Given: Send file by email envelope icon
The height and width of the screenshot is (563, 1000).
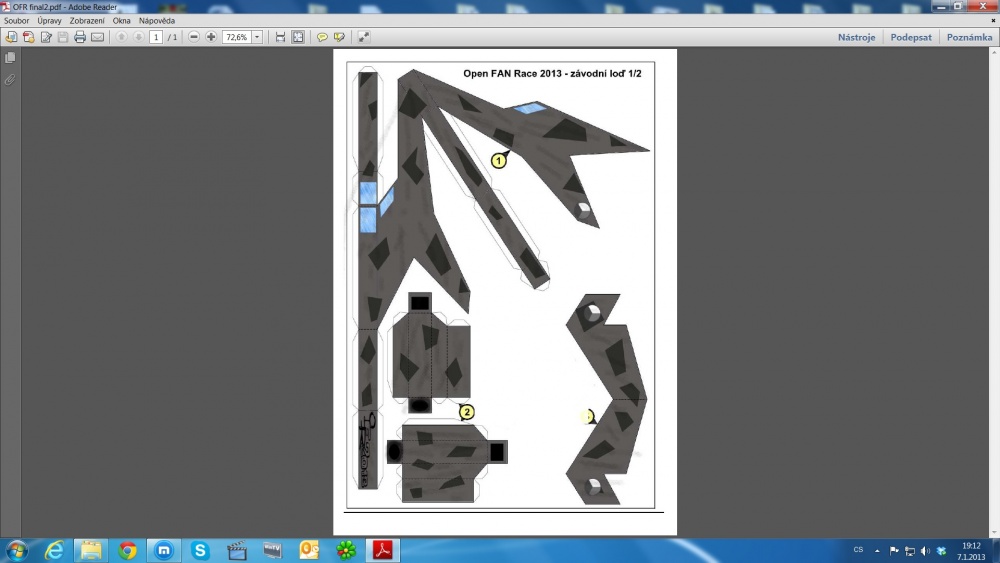Looking at the screenshot, I should (97, 37).
